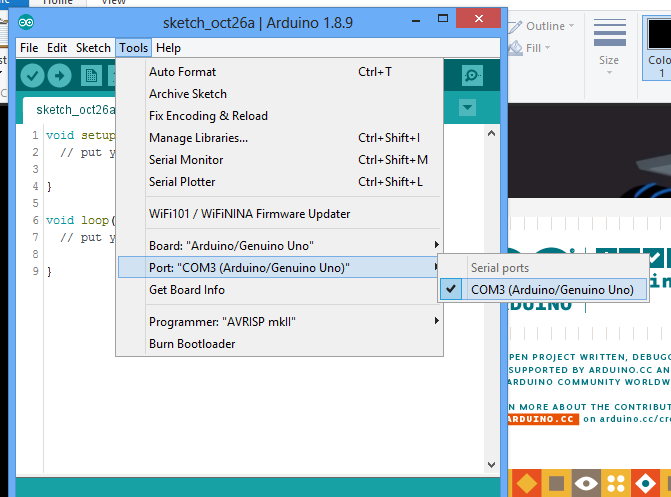Close the Arduino IDE window

[478, 18]
